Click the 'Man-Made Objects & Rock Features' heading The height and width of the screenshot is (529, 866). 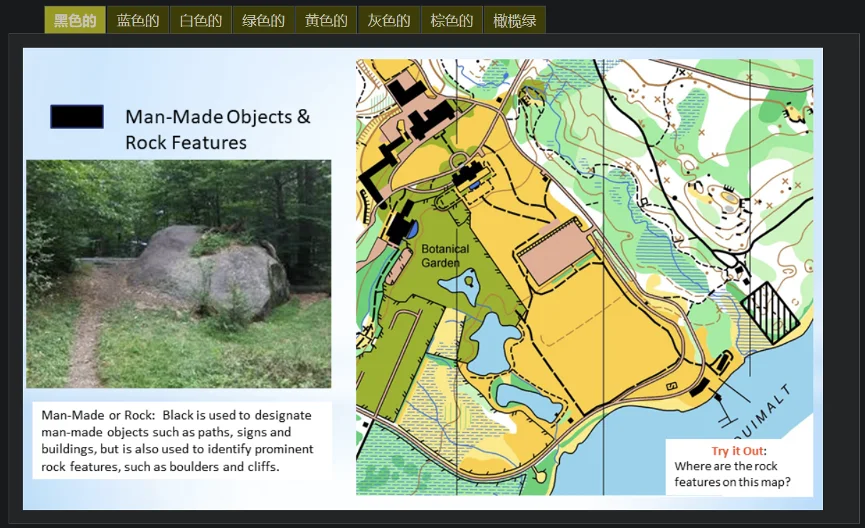click(x=218, y=129)
